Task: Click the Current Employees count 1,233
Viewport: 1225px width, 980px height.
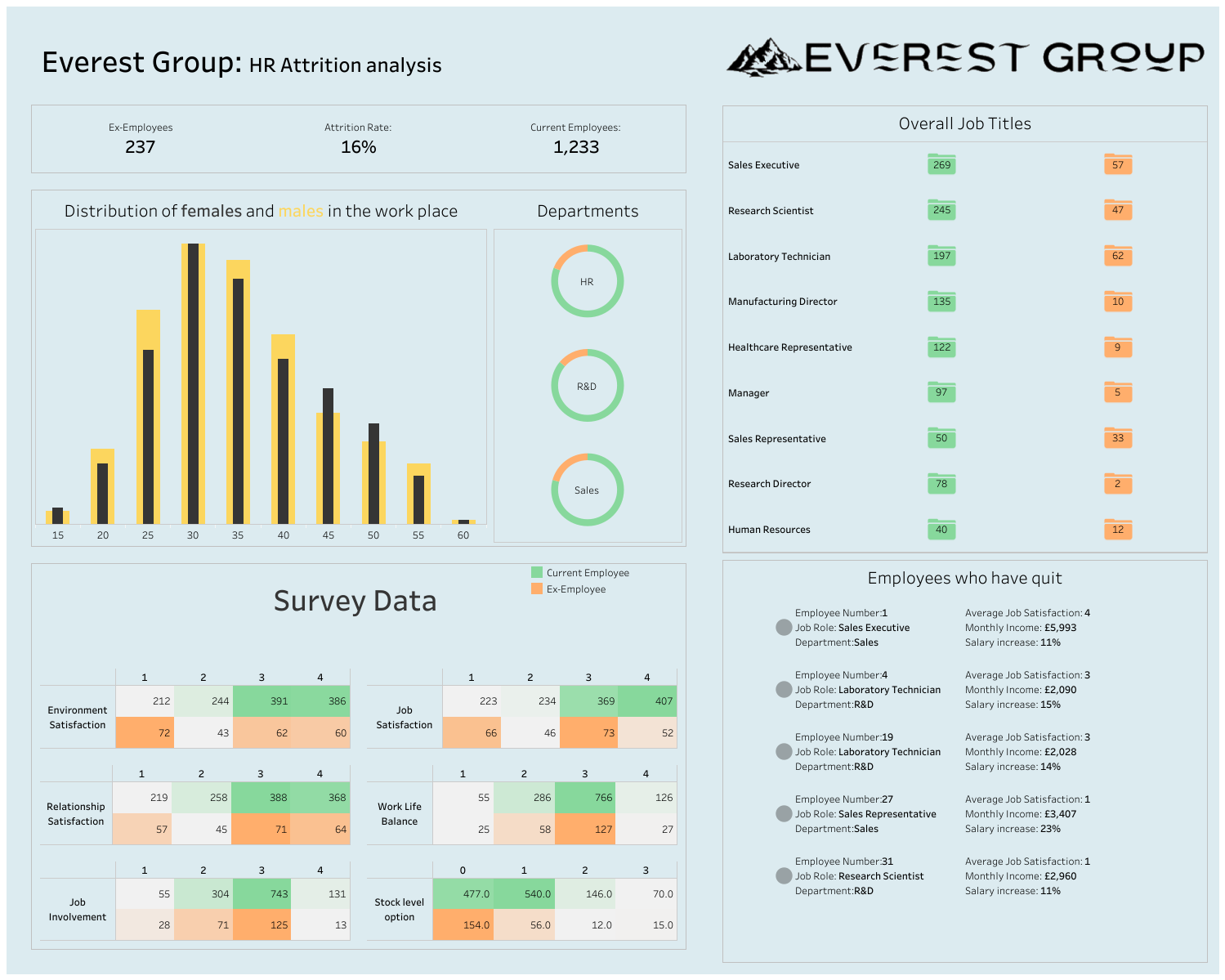Action: click(576, 147)
